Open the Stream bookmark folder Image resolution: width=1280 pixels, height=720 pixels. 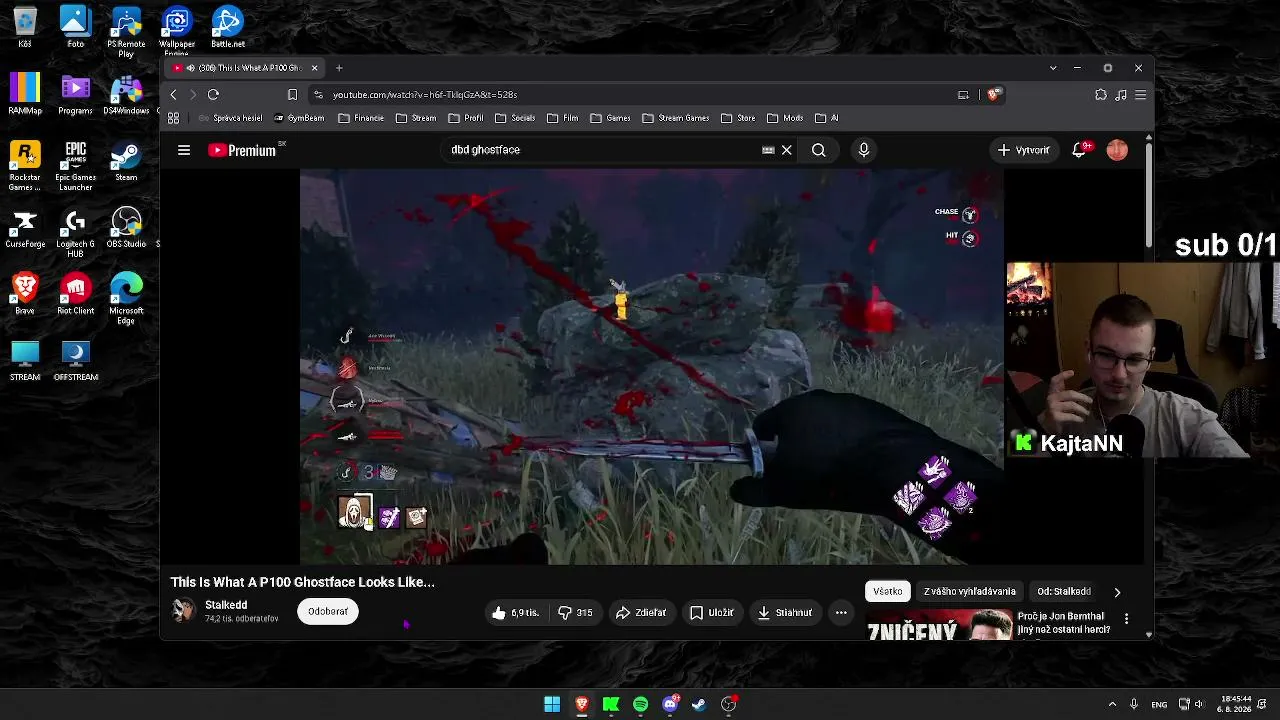pyautogui.click(x=416, y=118)
